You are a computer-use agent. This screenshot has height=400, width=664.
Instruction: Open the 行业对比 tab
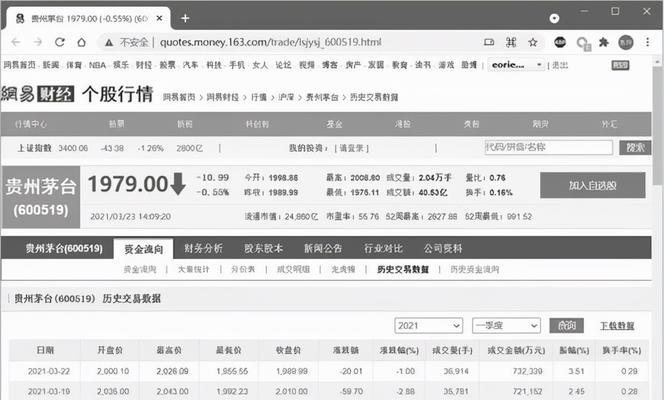point(383,248)
